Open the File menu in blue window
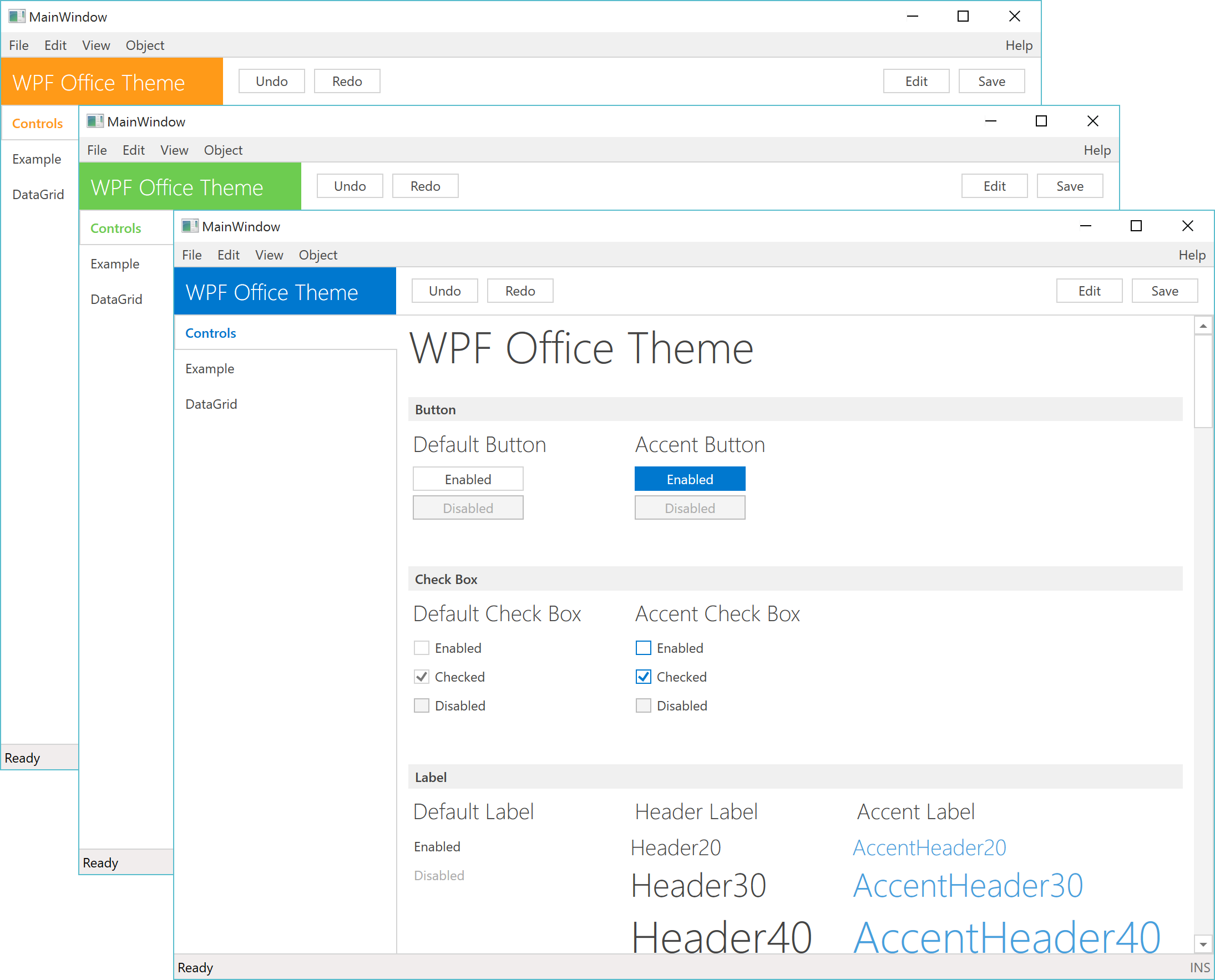This screenshot has height=980, width=1215. pos(192,255)
